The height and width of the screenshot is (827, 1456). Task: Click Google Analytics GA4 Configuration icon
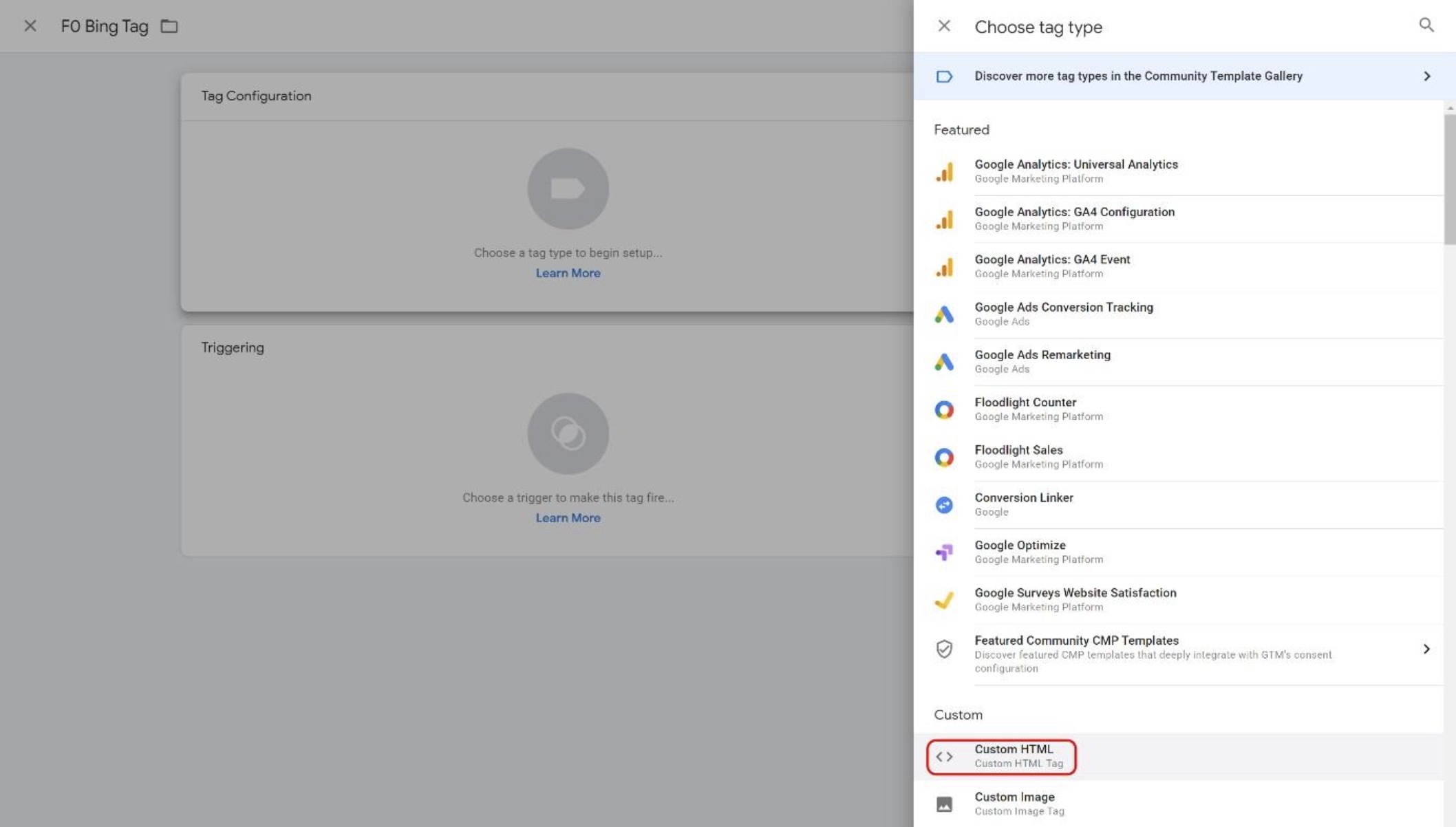click(x=943, y=218)
